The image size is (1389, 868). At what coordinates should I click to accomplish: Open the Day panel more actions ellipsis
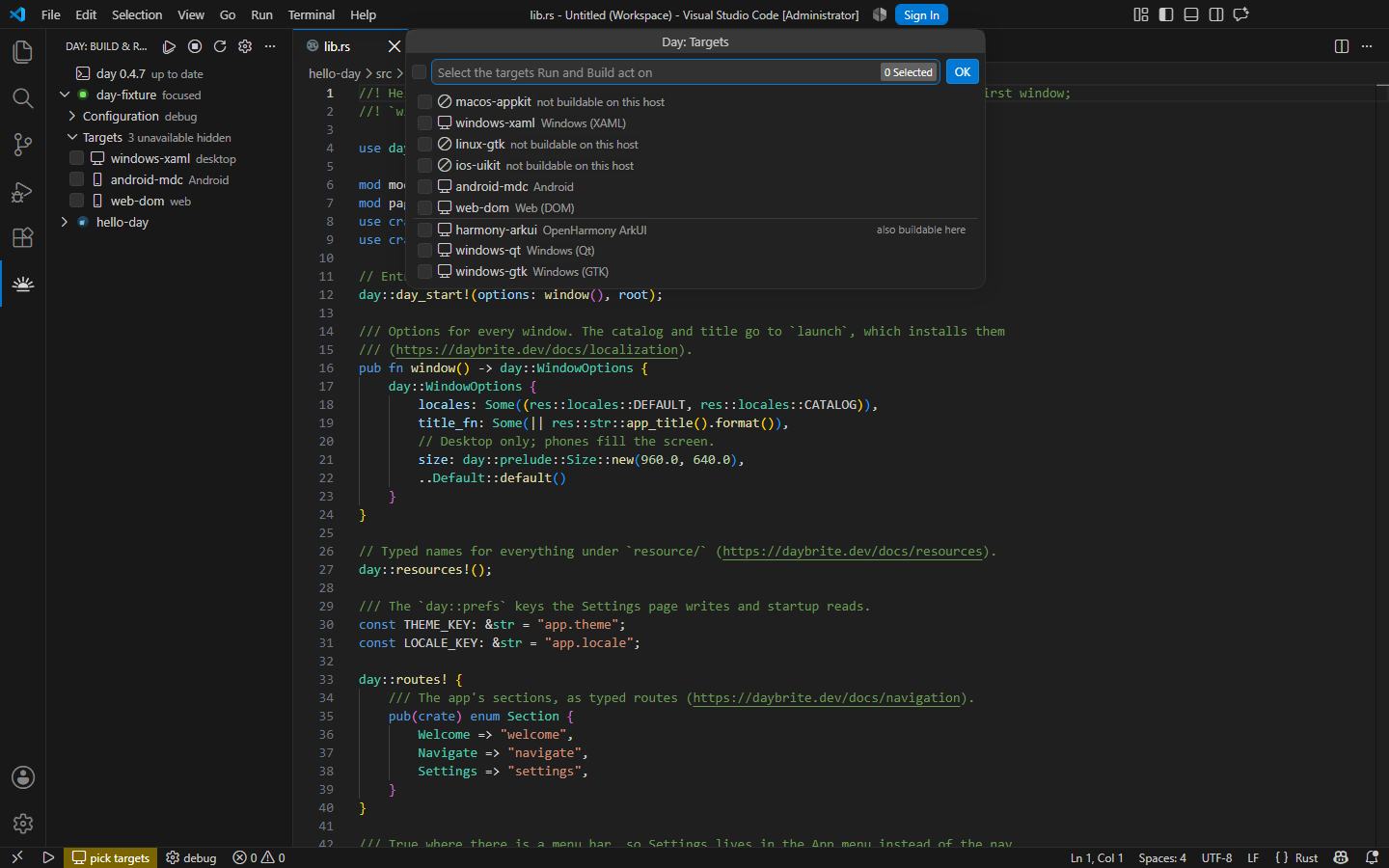coord(270,46)
